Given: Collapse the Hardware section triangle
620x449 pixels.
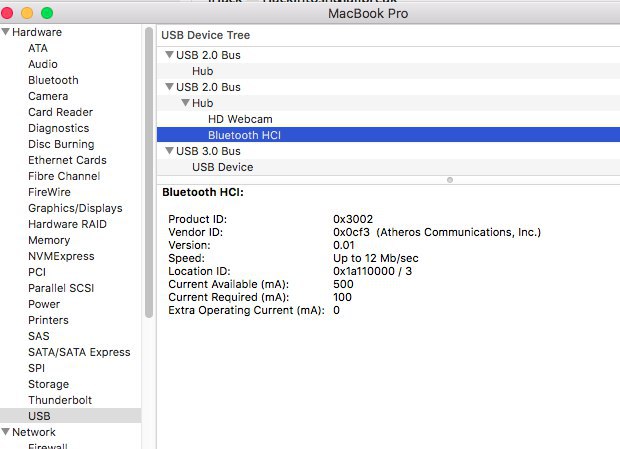Looking at the screenshot, I should (6, 32).
